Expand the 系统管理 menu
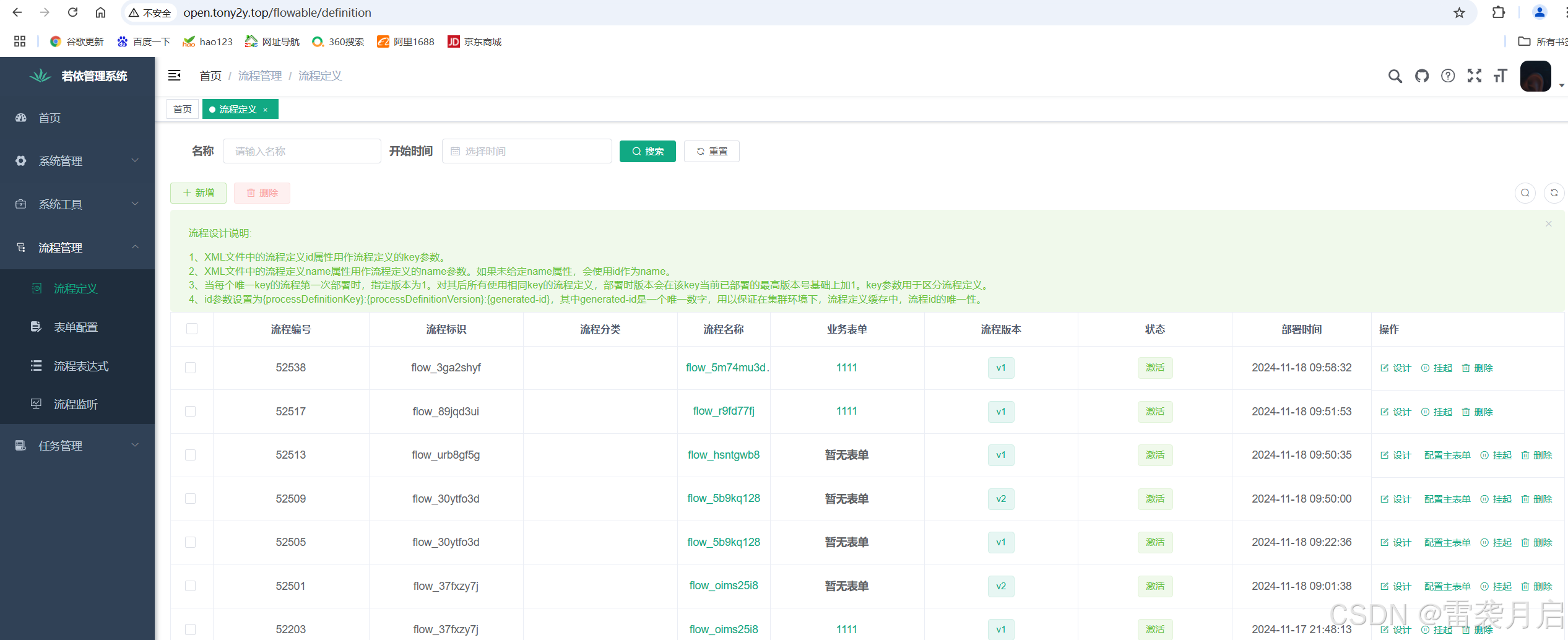The height and width of the screenshot is (640, 1568). pyautogui.click(x=59, y=161)
